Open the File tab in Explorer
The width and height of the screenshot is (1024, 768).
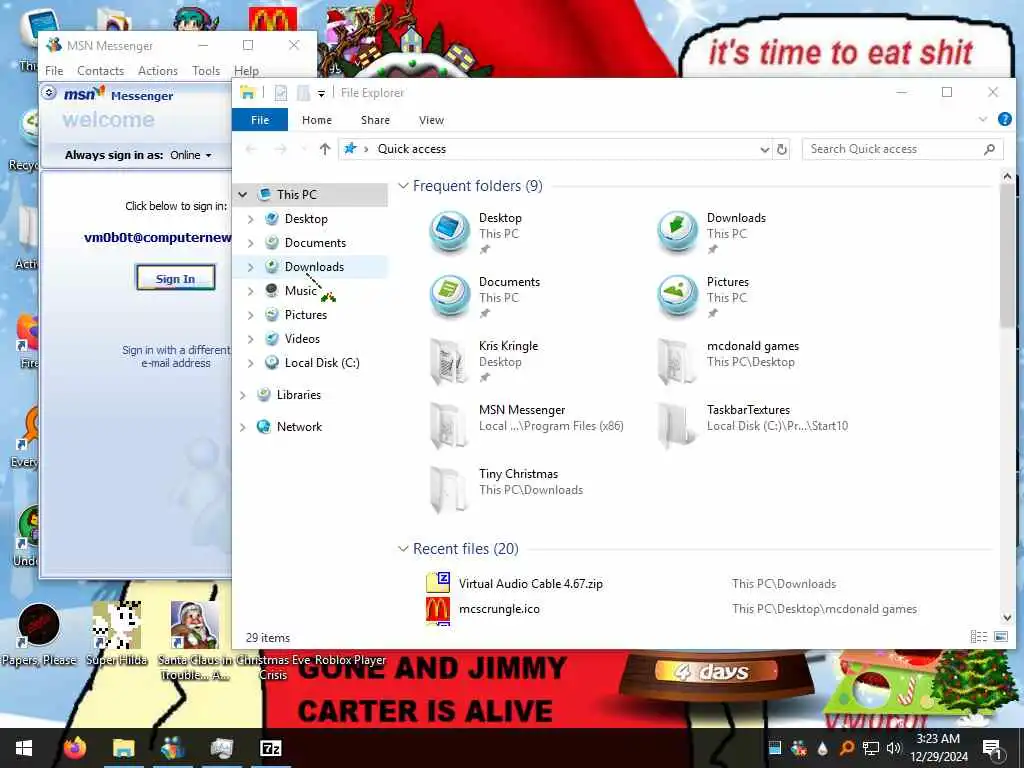[260, 120]
